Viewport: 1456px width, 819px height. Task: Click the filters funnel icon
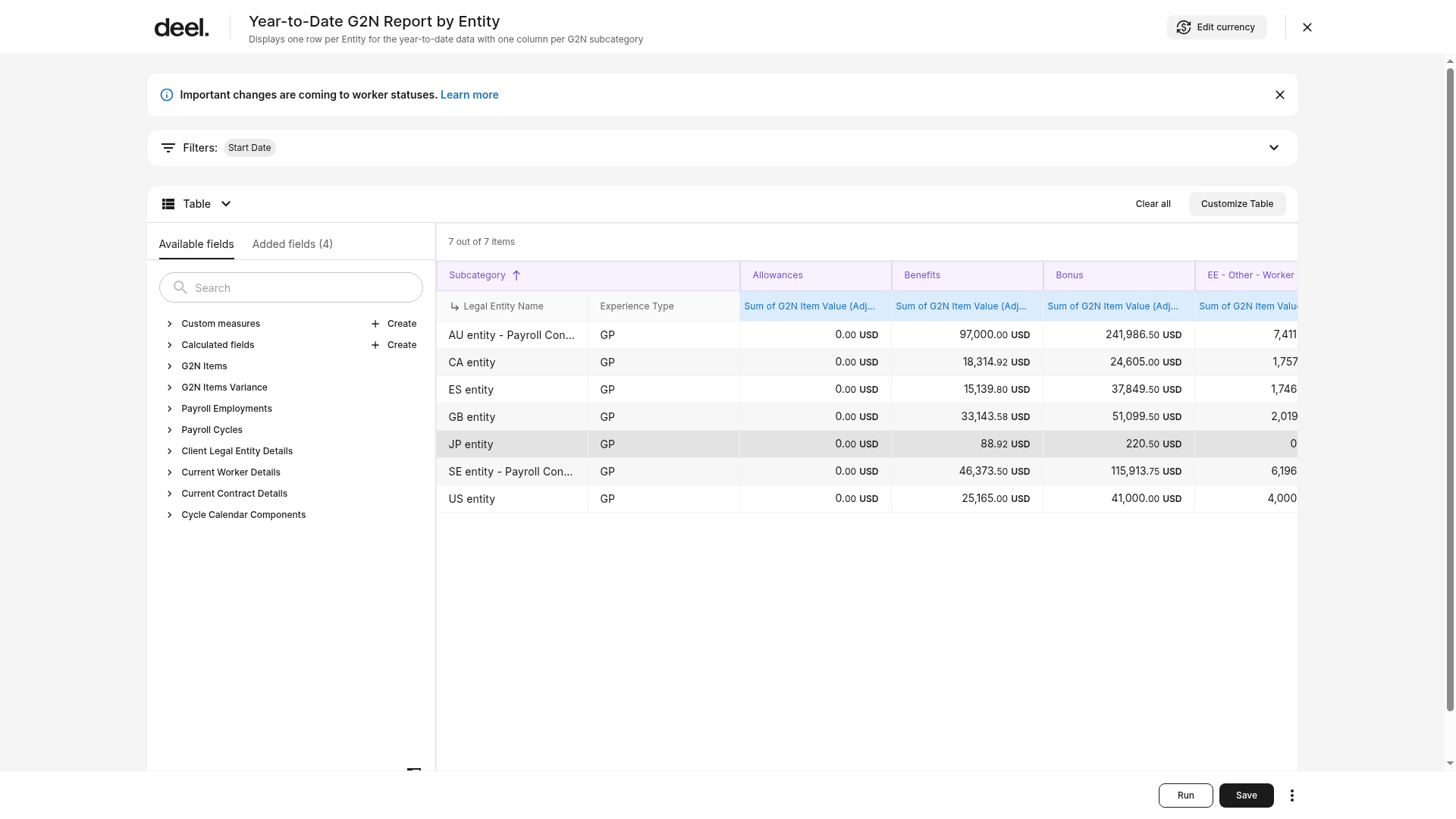pyautogui.click(x=168, y=148)
